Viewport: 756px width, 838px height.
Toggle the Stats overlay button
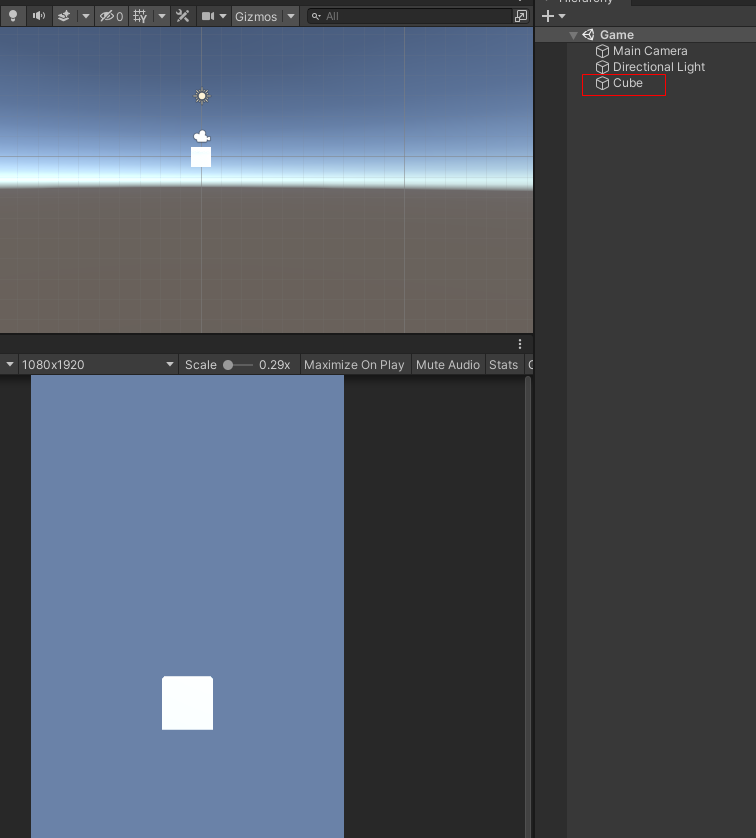pos(503,364)
